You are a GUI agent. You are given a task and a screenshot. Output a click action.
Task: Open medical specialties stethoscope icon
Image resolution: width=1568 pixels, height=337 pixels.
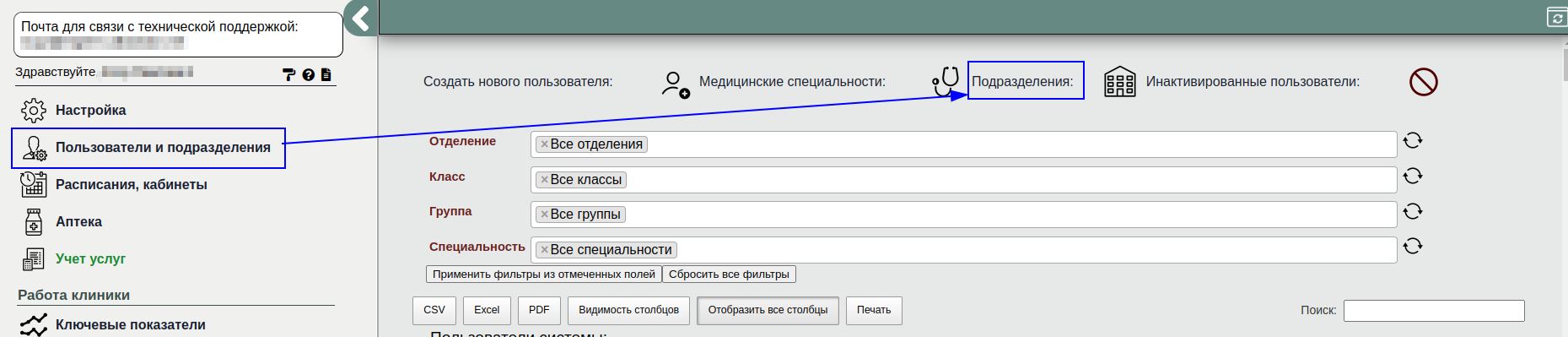pyautogui.click(x=946, y=82)
